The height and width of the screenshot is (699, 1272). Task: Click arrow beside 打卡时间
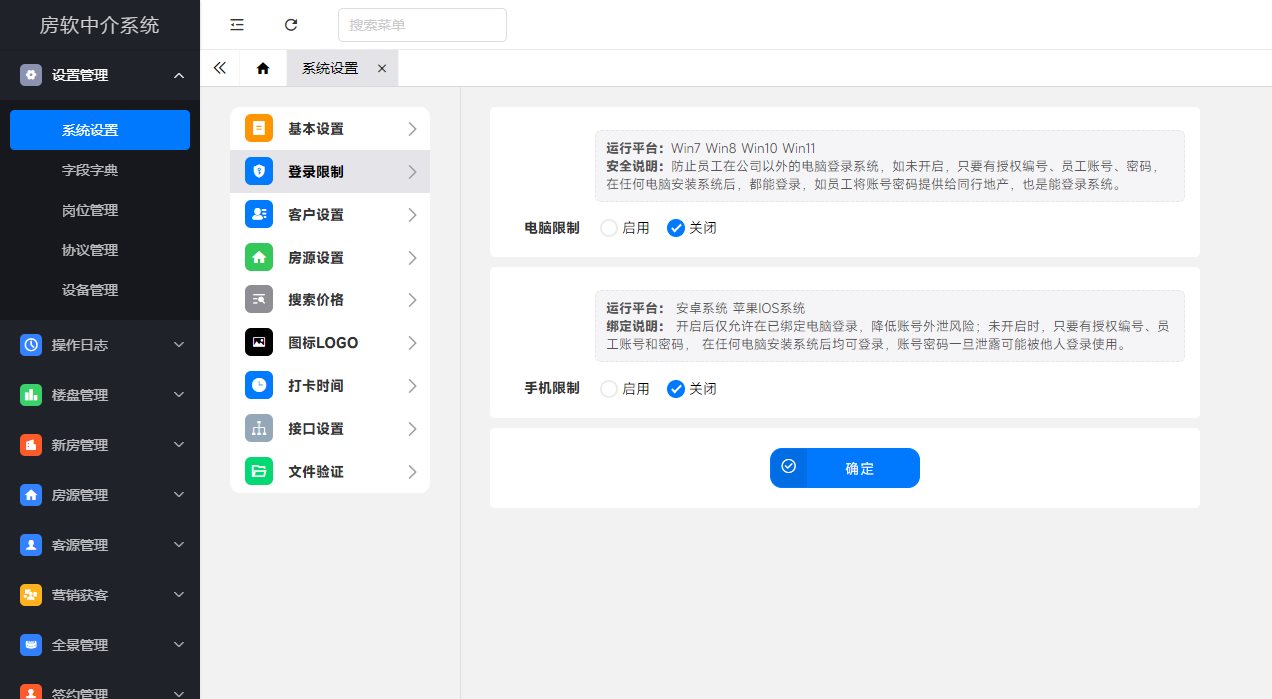[x=412, y=385]
